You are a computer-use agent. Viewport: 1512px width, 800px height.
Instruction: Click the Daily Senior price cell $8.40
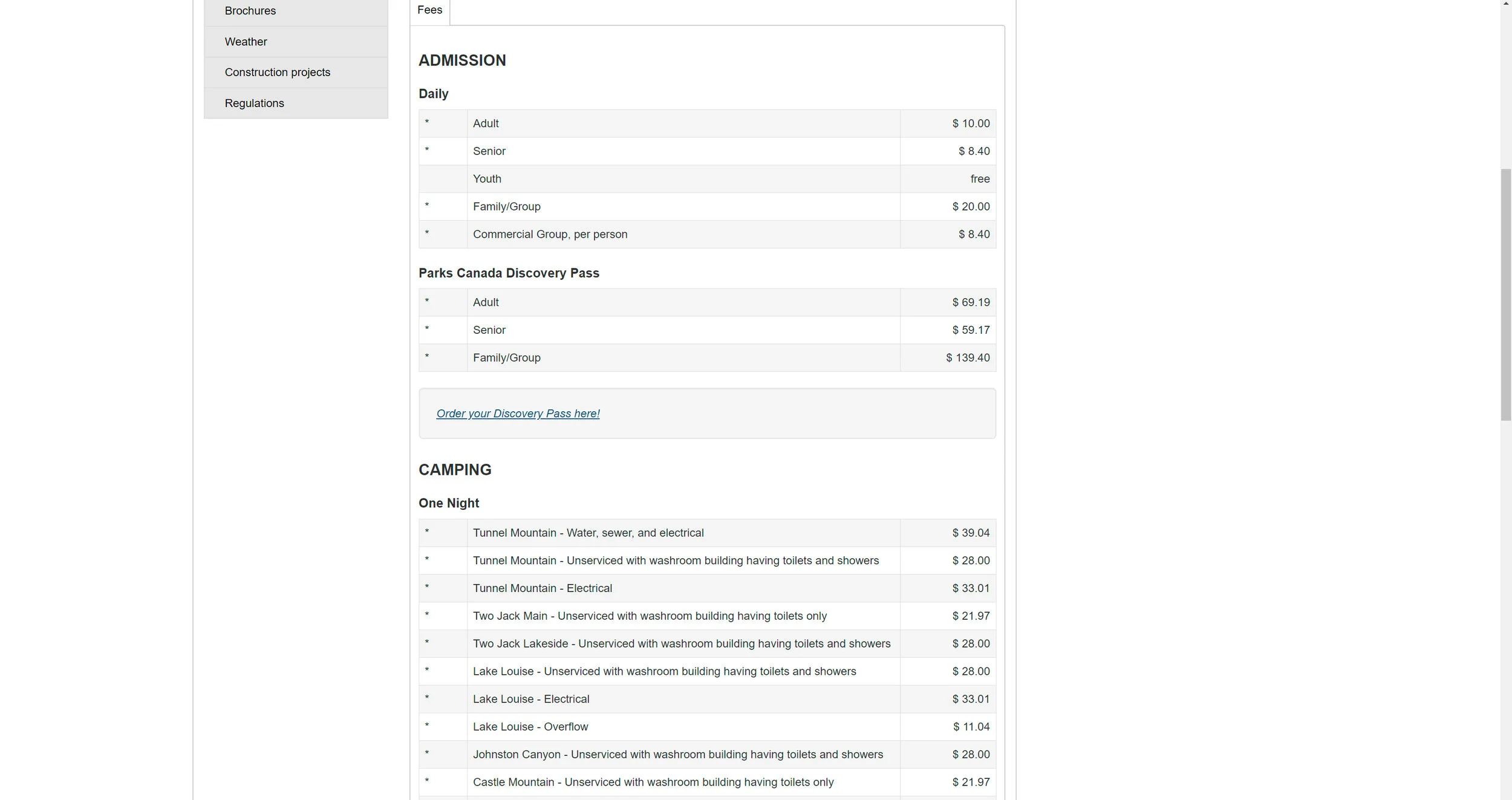(948, 151)
